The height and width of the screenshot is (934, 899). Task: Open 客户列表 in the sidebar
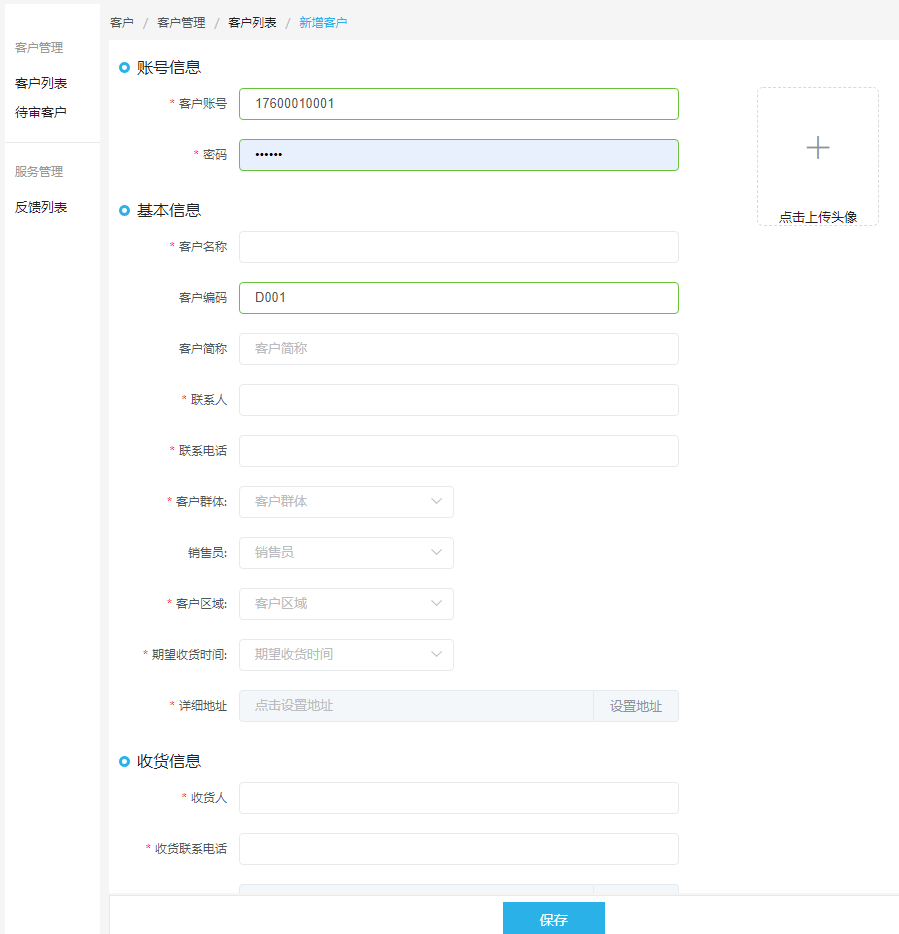coord(41,83)
